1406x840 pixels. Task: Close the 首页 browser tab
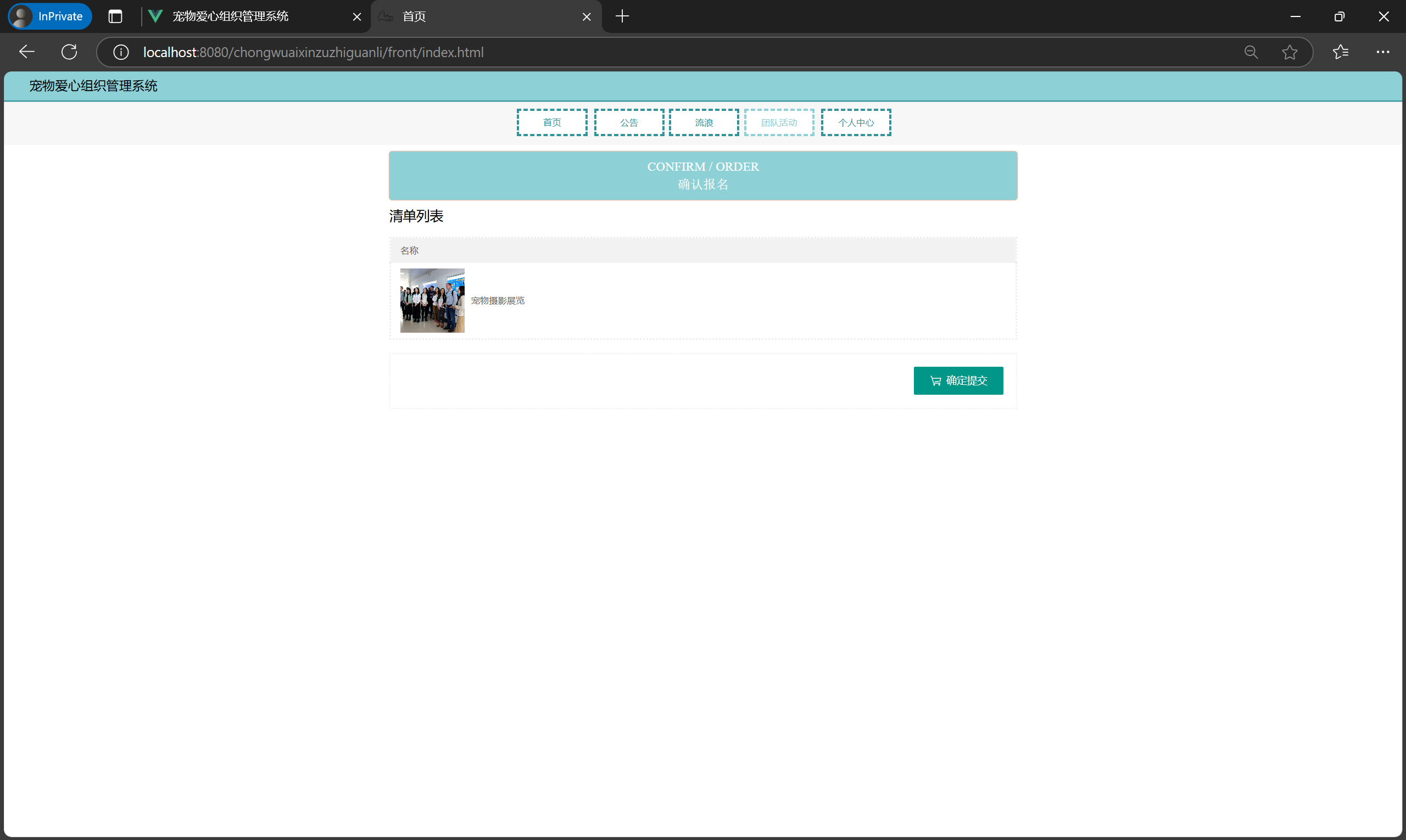click(x=586, y=17)
